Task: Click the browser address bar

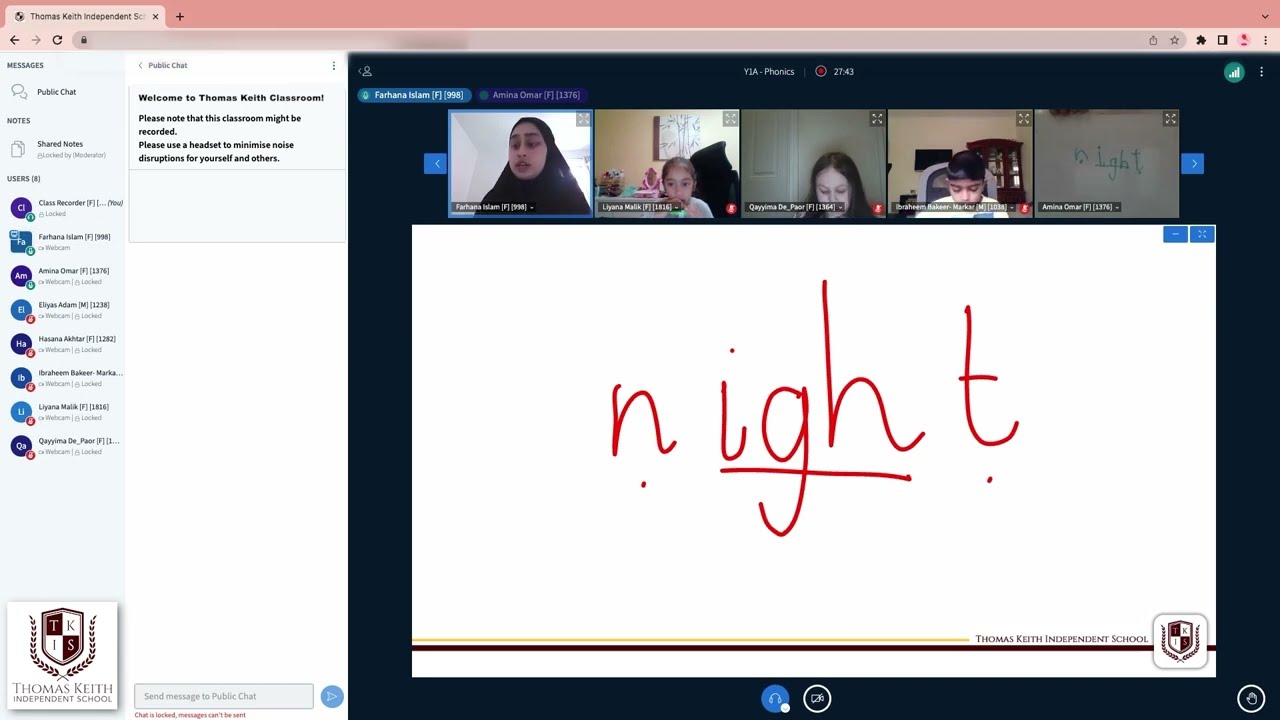Action: (x=610, y=40)
